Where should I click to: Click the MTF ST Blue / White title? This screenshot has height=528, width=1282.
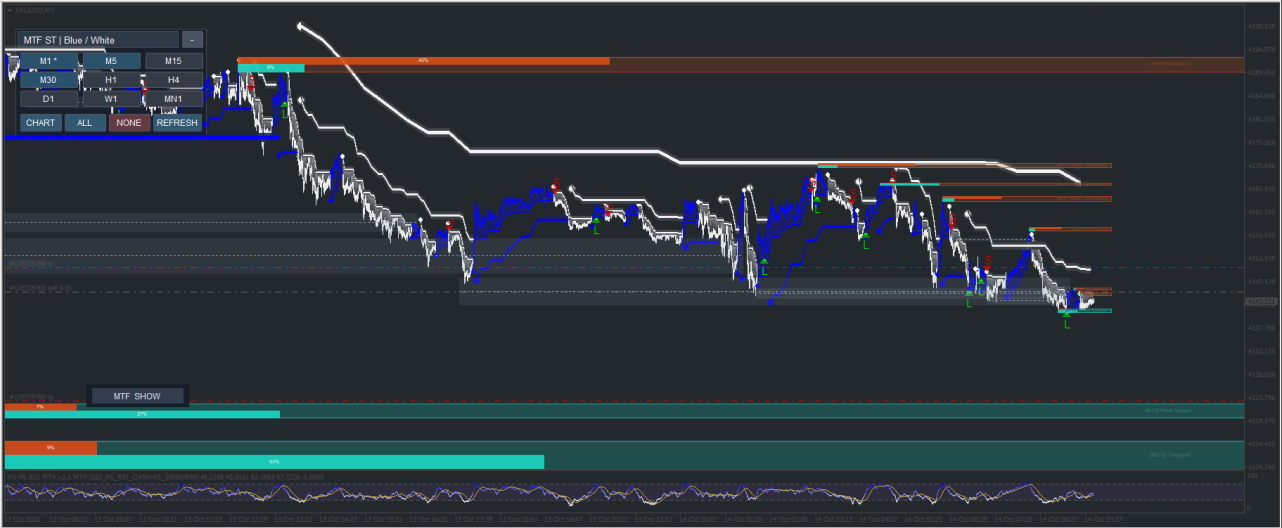tap(98, 40)
